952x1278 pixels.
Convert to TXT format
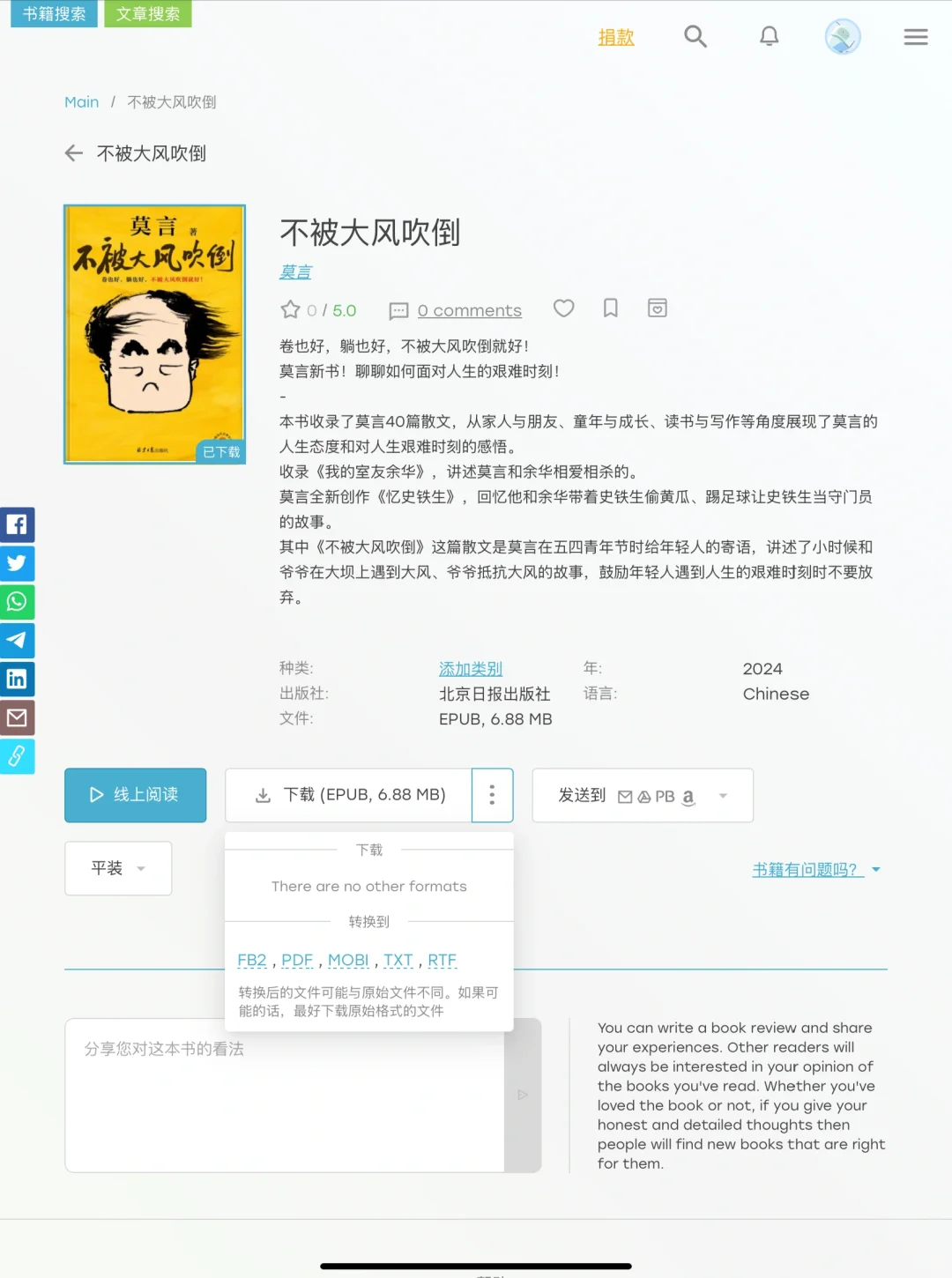[x=398, y=960]
